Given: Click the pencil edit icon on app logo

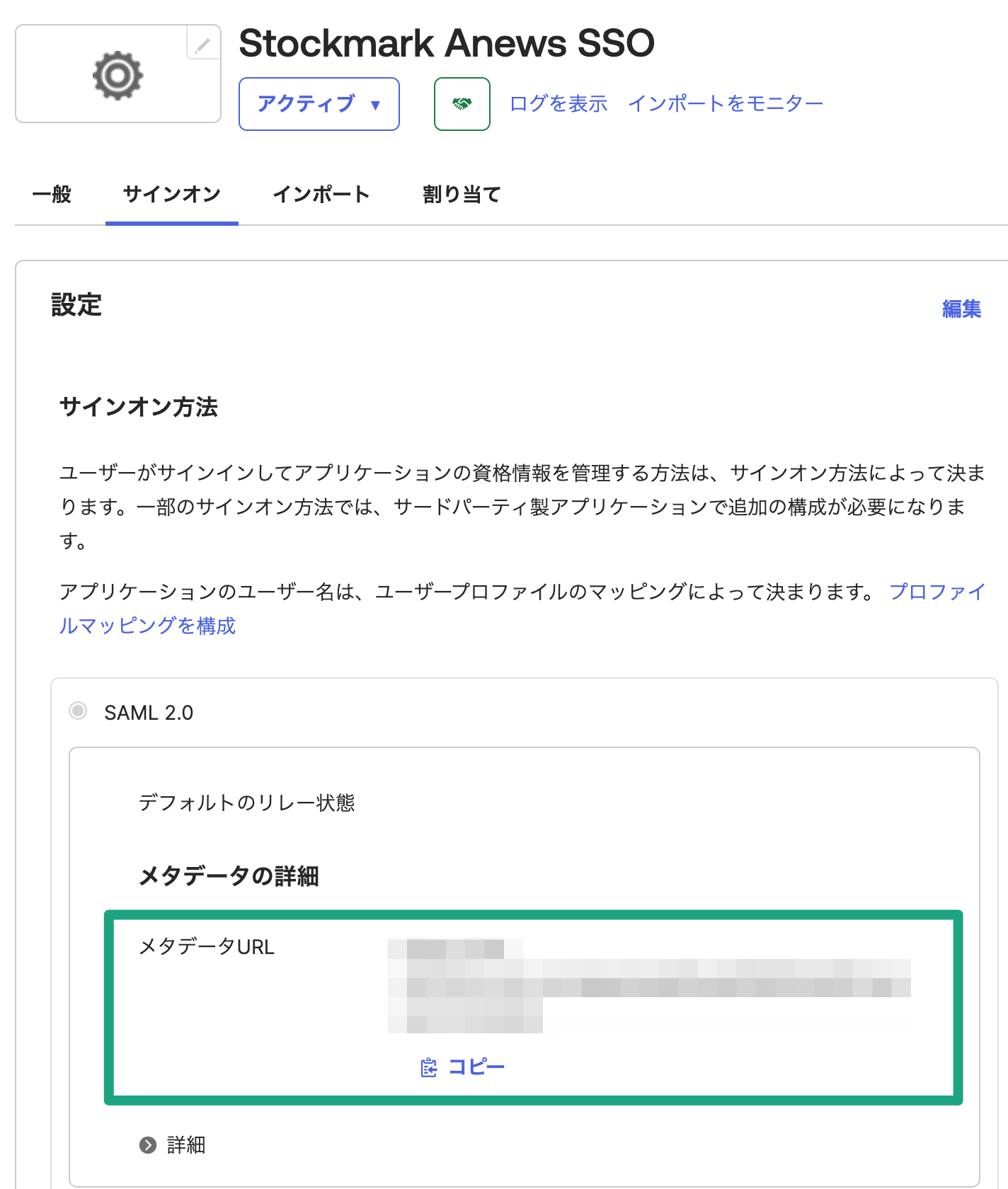Looking at the screenshot, I should 203,44.
